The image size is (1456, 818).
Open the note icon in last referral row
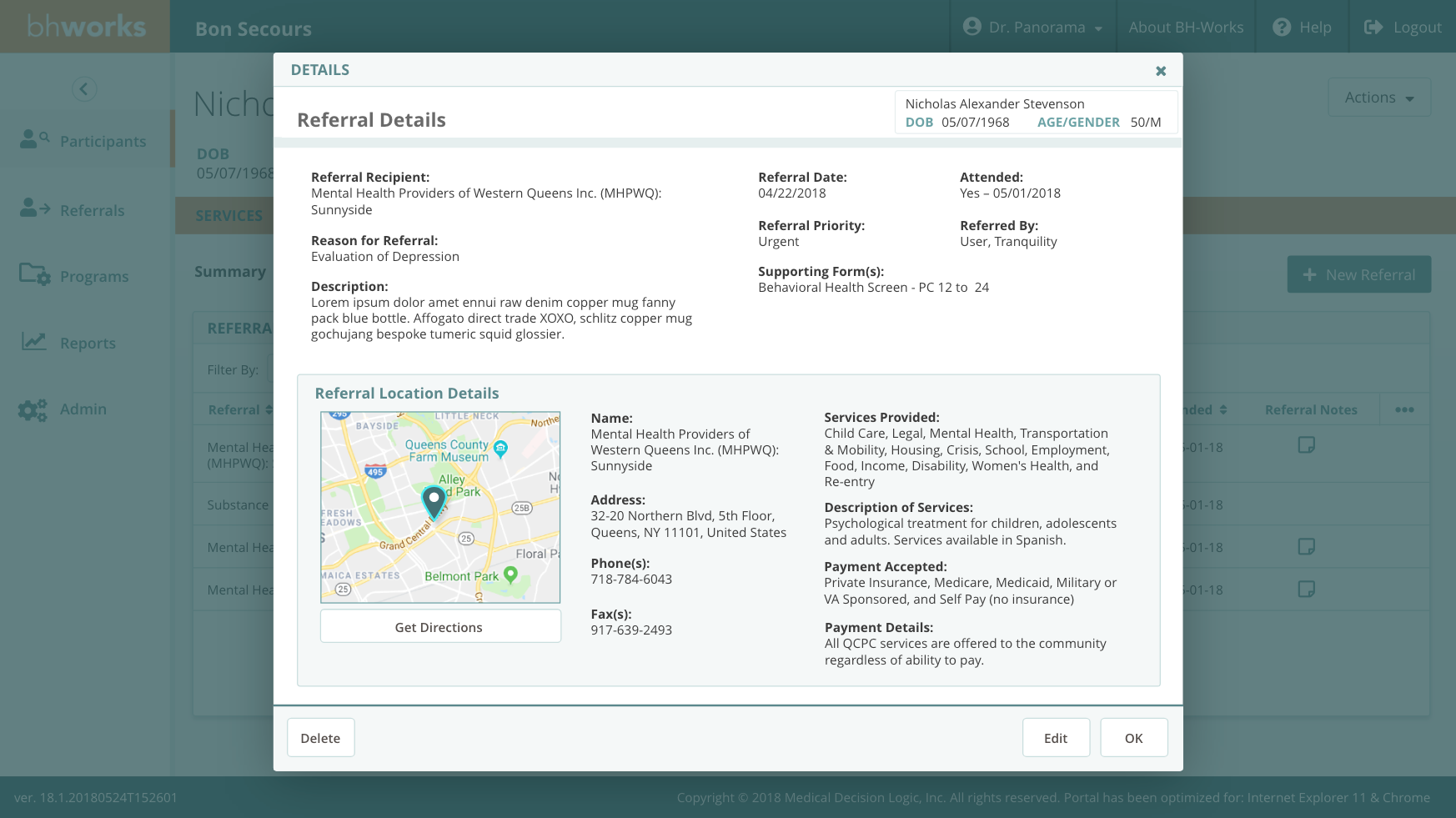[1307, 590]
